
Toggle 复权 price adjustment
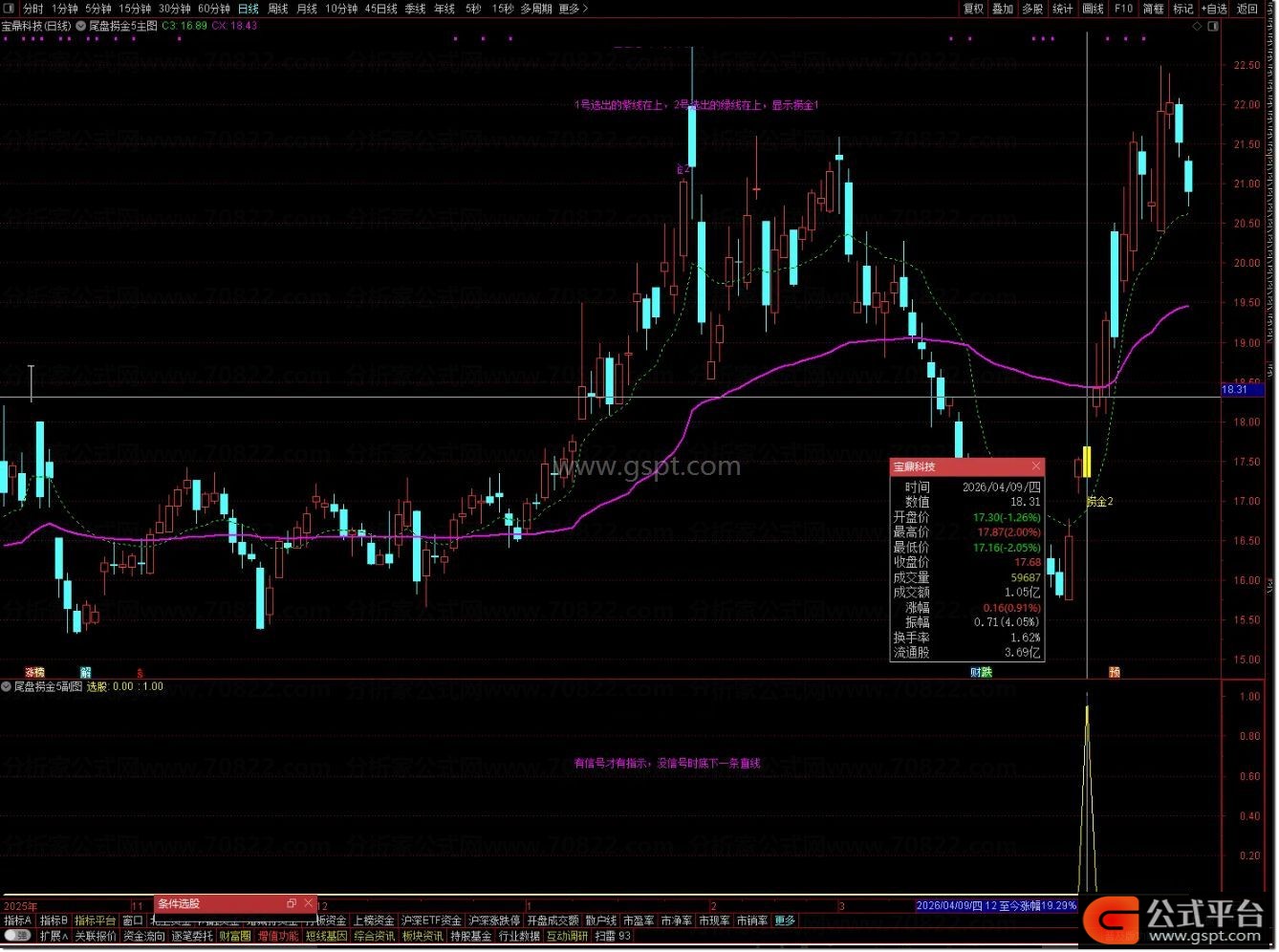coord(973,9)
